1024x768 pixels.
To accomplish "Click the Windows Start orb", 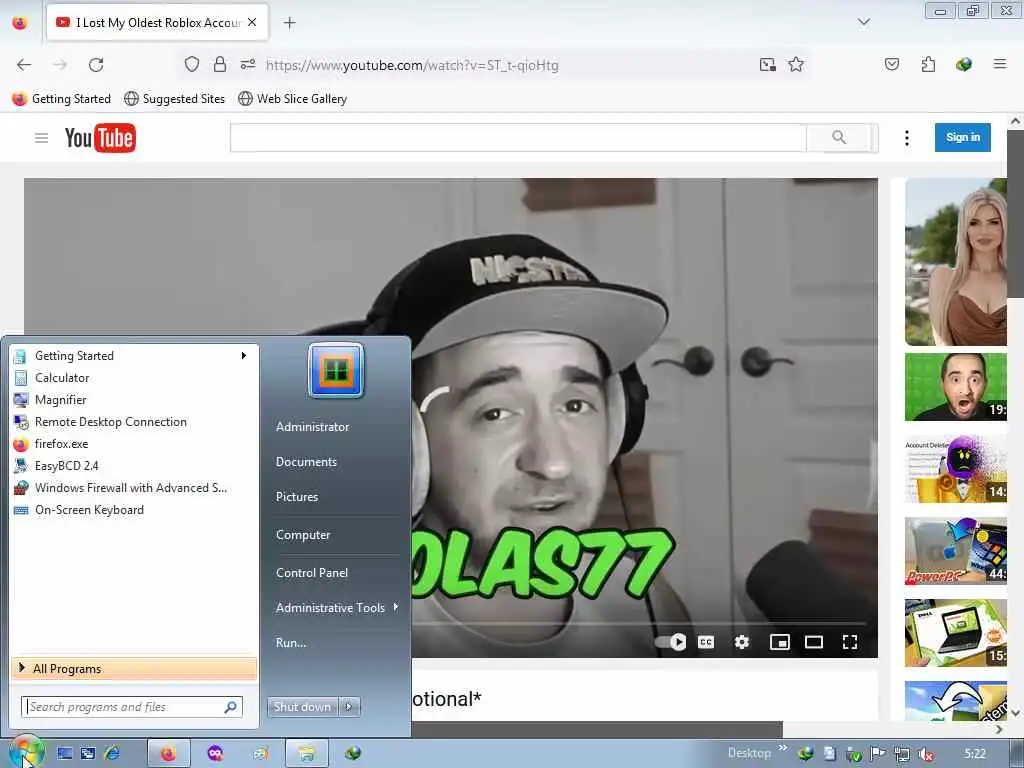I will pyautogui.click(x=26, y=752).
